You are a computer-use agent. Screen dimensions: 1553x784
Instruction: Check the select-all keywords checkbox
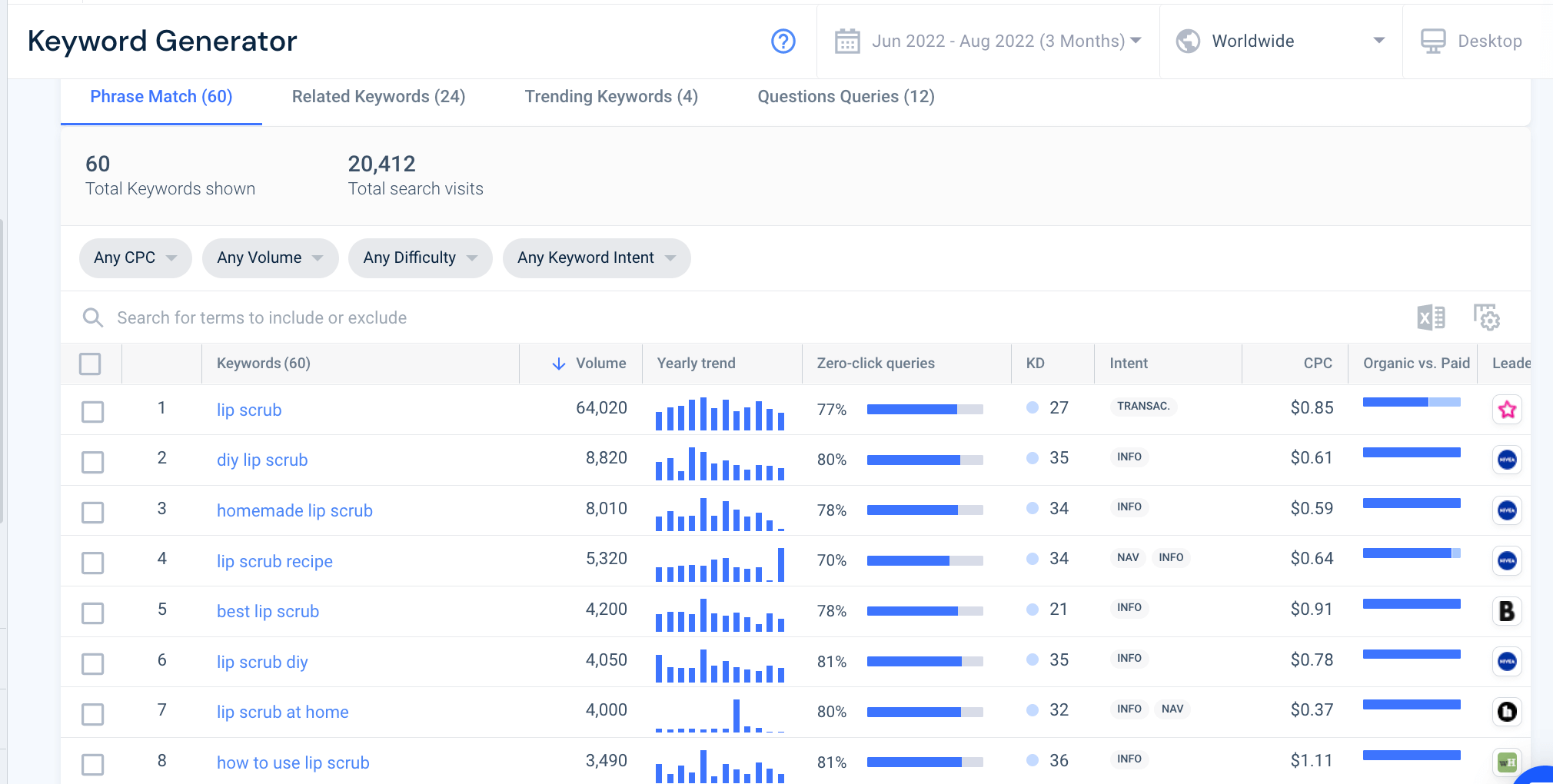91,364
